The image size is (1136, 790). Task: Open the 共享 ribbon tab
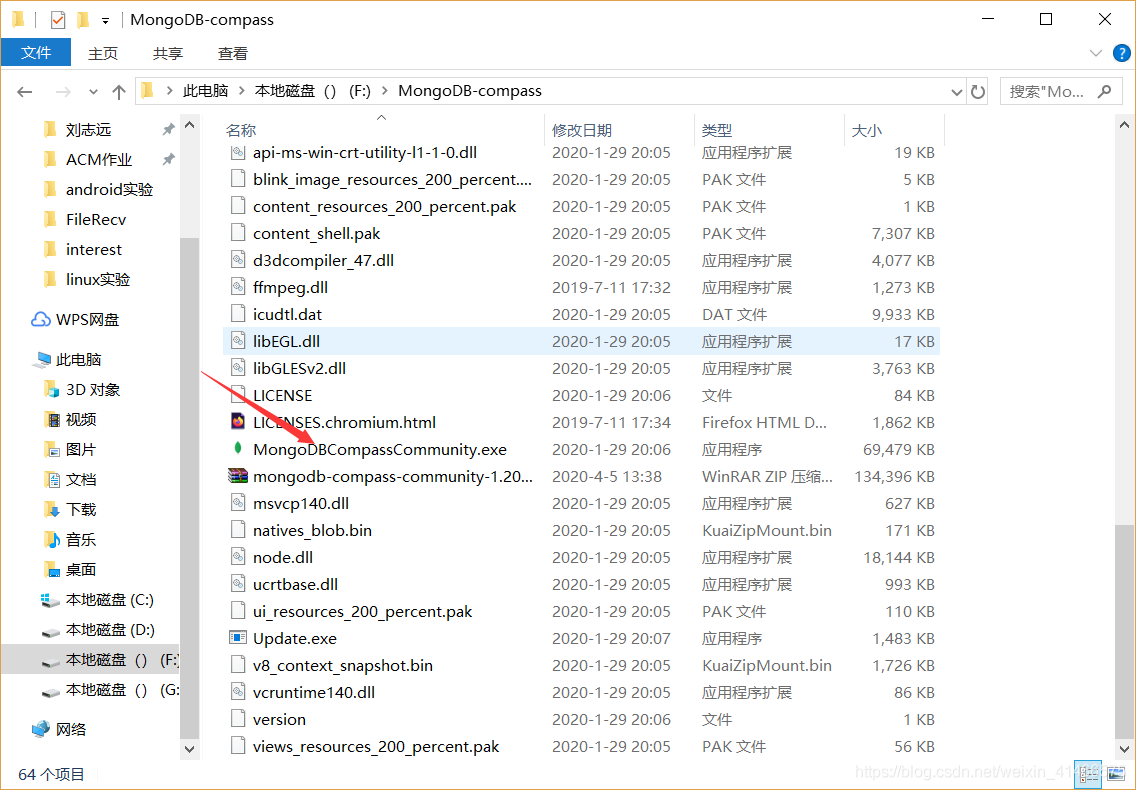(168, 54)
